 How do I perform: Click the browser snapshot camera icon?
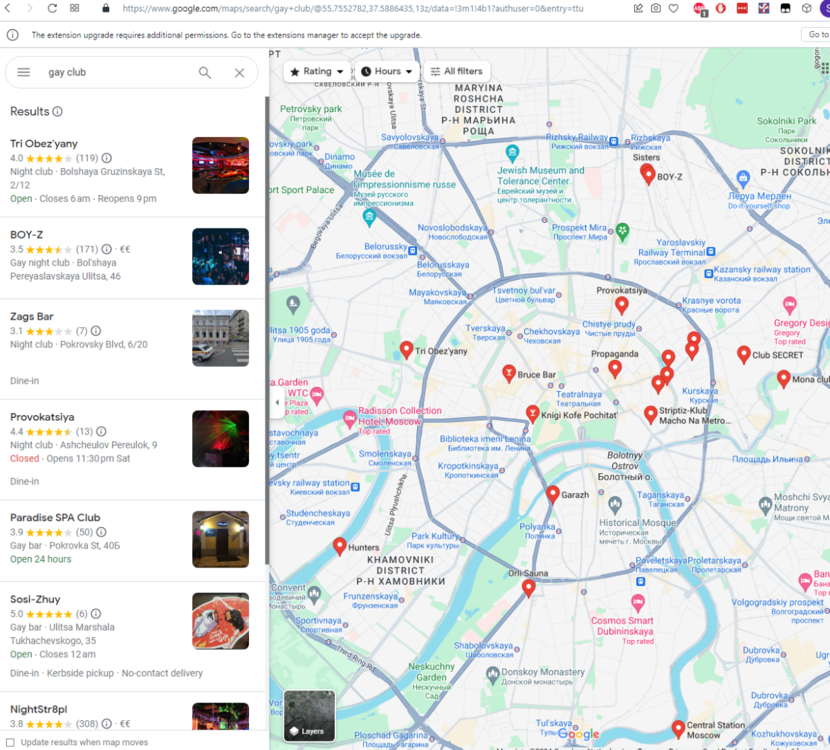(x=656, y=8)
